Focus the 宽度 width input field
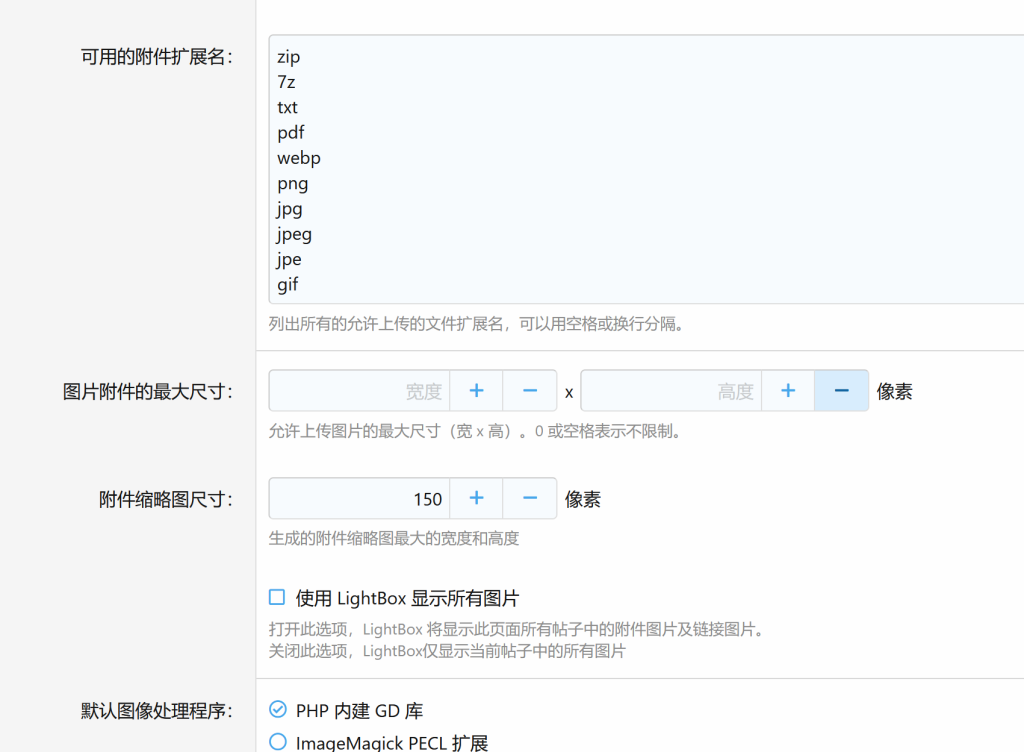 point(360,391)
